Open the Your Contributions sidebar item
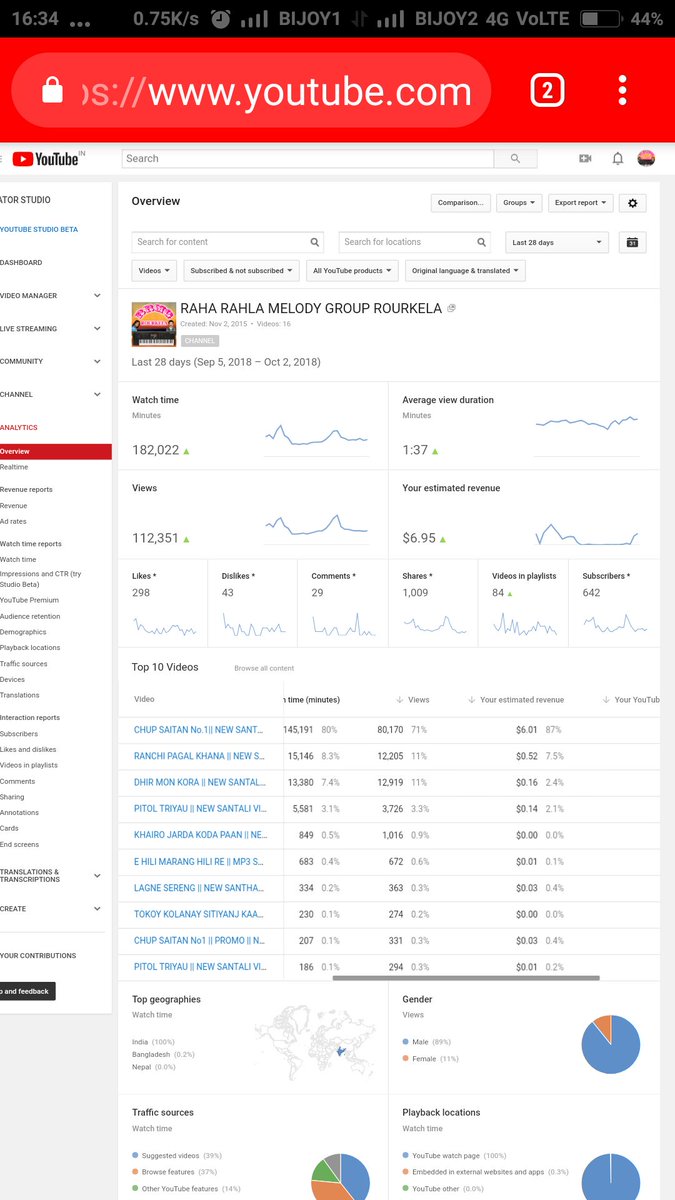Image resolution: width=675 pixels, height=1200 pixels. pyautogui.click(x=38, y=956)
